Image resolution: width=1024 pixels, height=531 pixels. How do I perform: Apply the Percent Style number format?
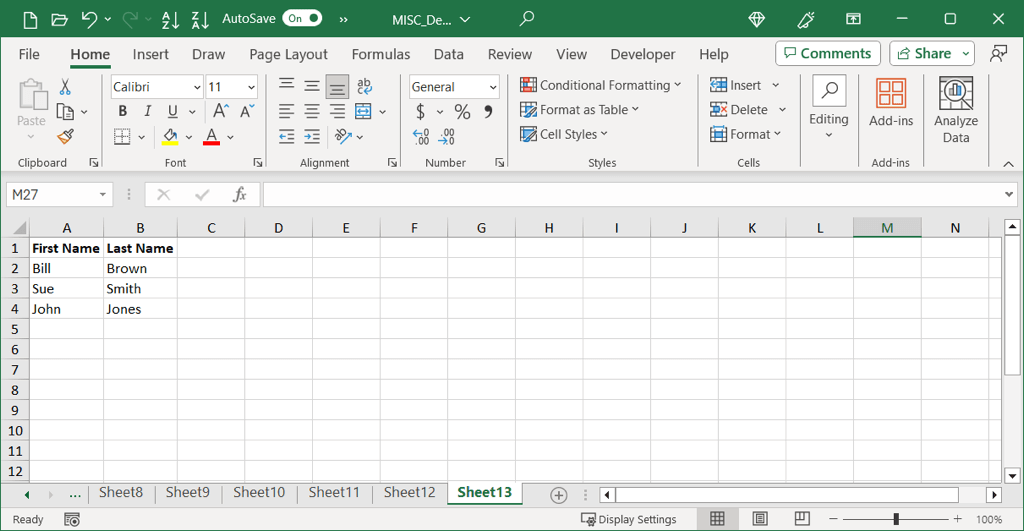point(462,112)
